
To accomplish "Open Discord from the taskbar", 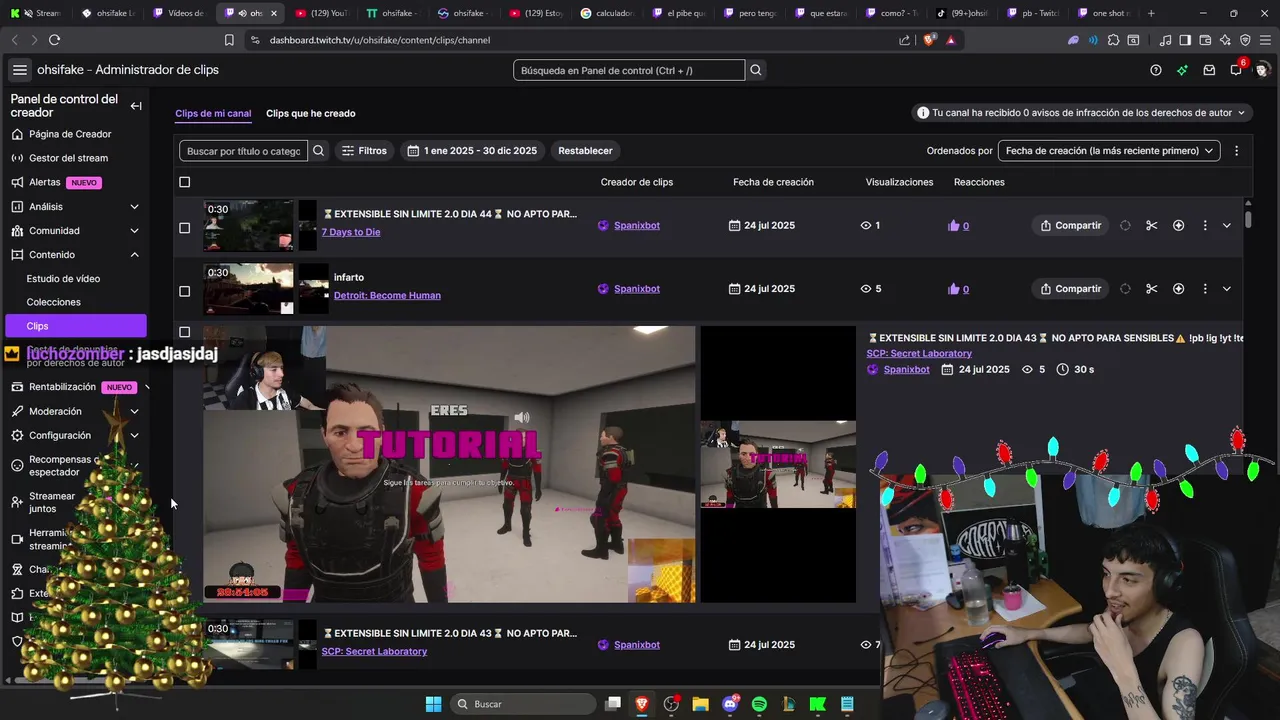I will tap(730, 704).
